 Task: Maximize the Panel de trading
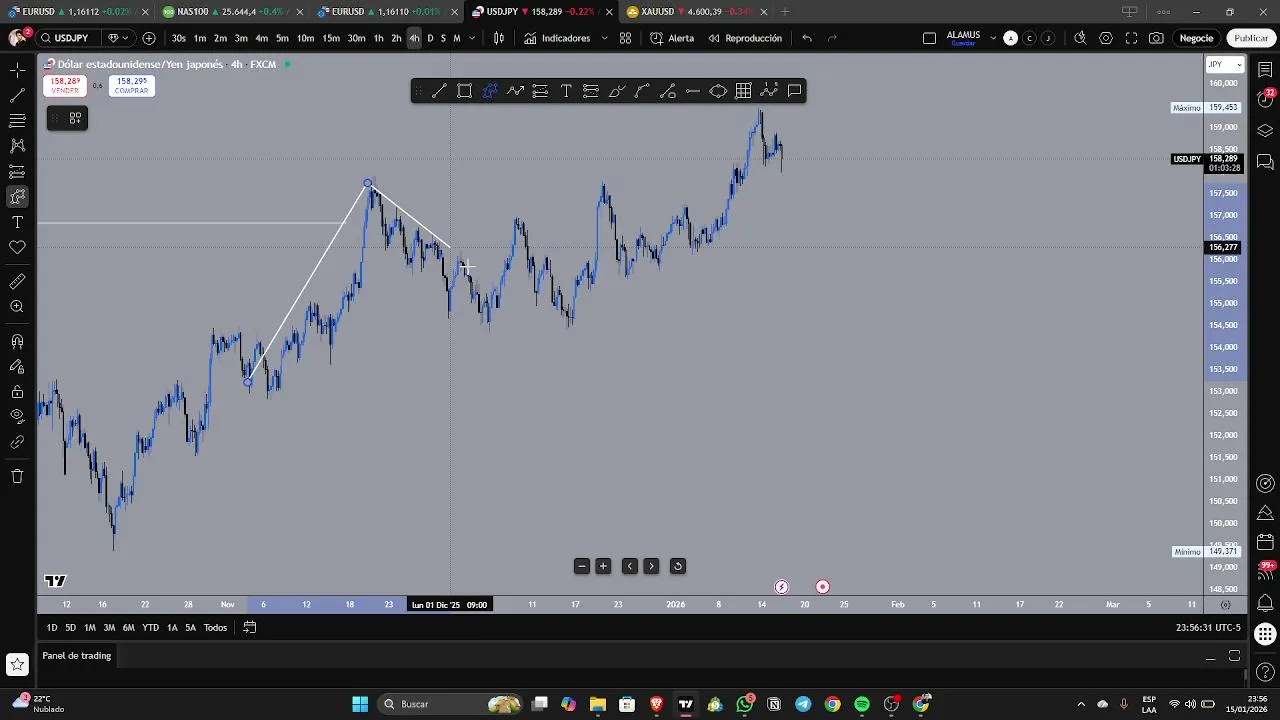[1234, 656]
